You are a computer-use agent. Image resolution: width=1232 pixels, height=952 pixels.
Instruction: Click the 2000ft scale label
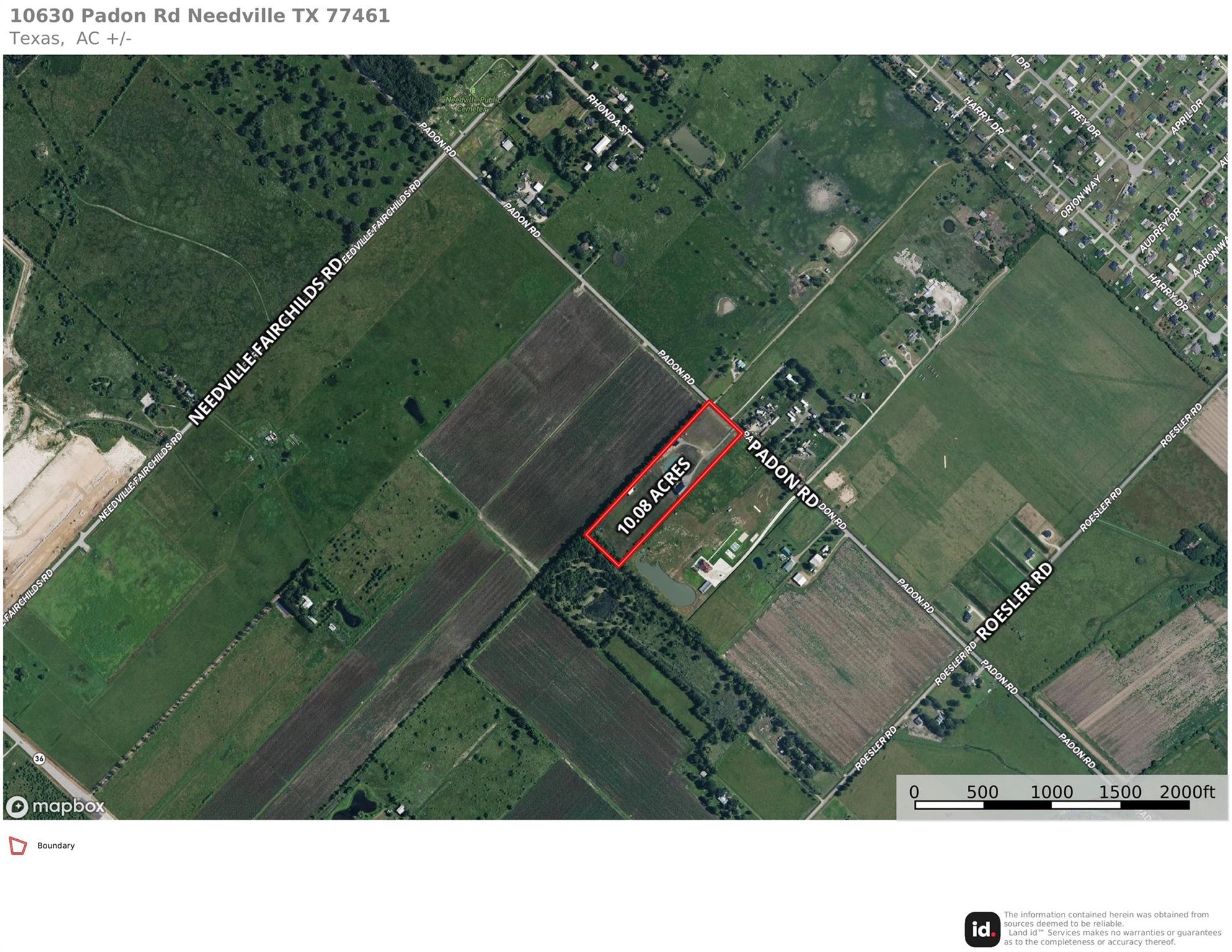(x=1187, y=792)
